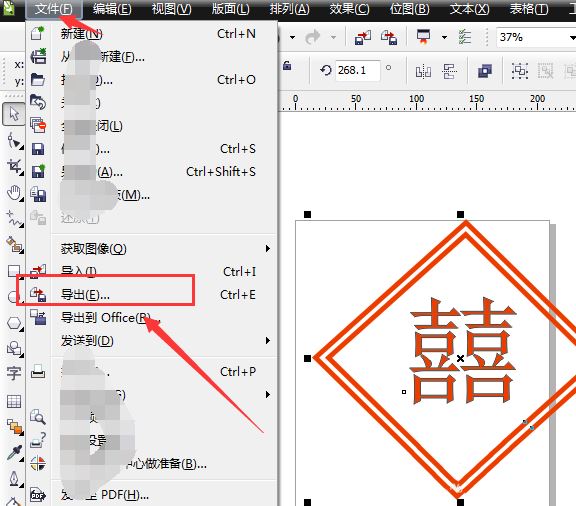Select the Smart Fill tool
Image resolution: width=576 pixels, height=506 pixels.
pyautogui.click(x=14, y=244)
